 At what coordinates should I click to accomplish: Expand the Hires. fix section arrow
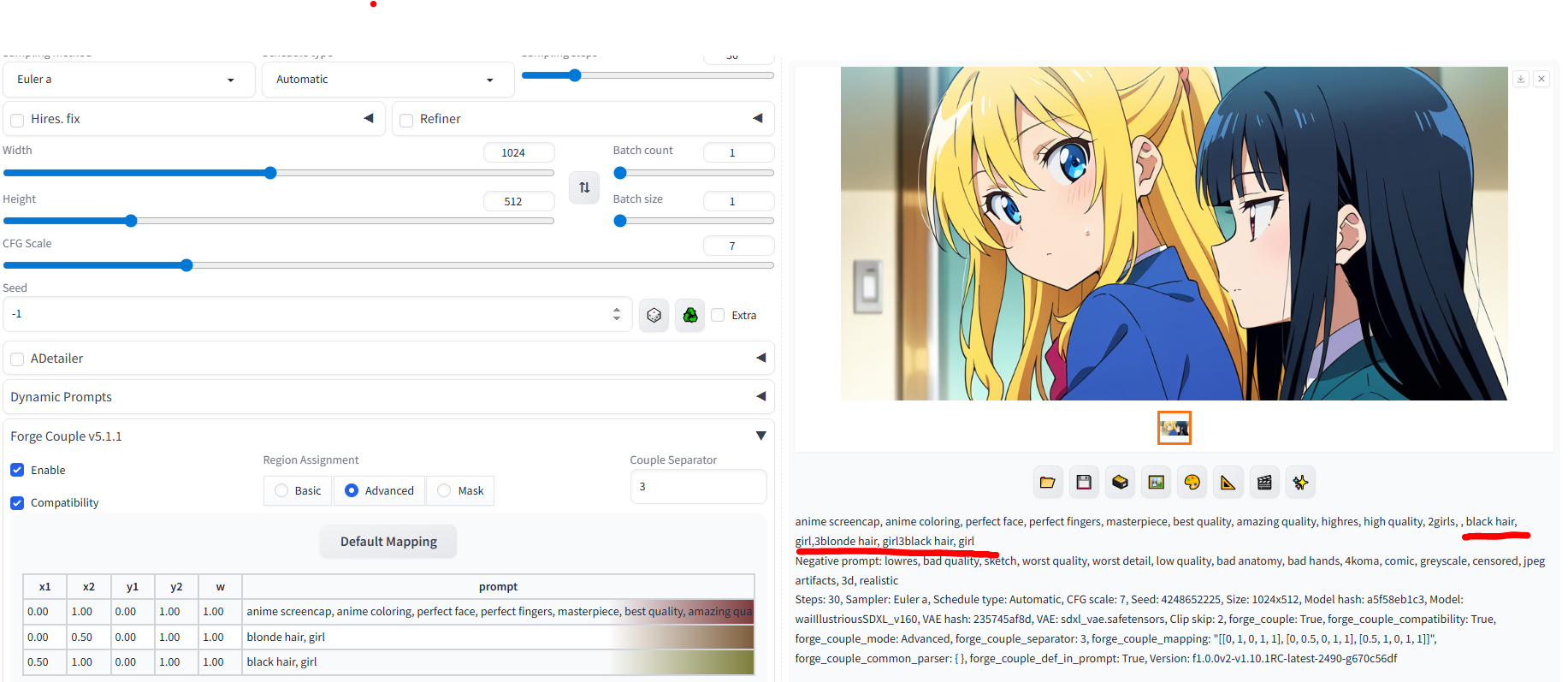(x=369, y=118)
